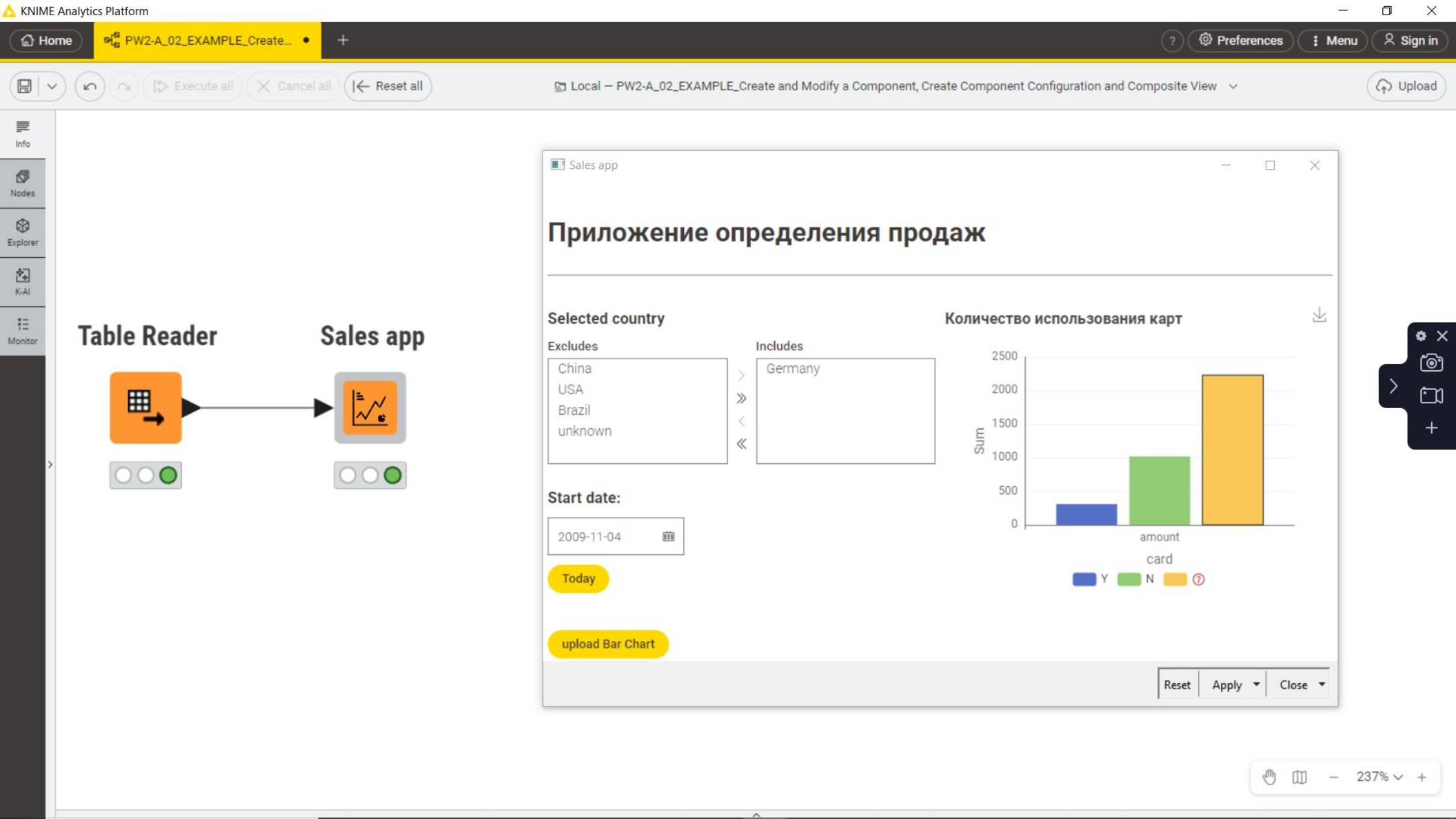Screen dimensions: 1456x819
Task: Open the Explorer sidebar panel
Action: (x=23, y=232)
